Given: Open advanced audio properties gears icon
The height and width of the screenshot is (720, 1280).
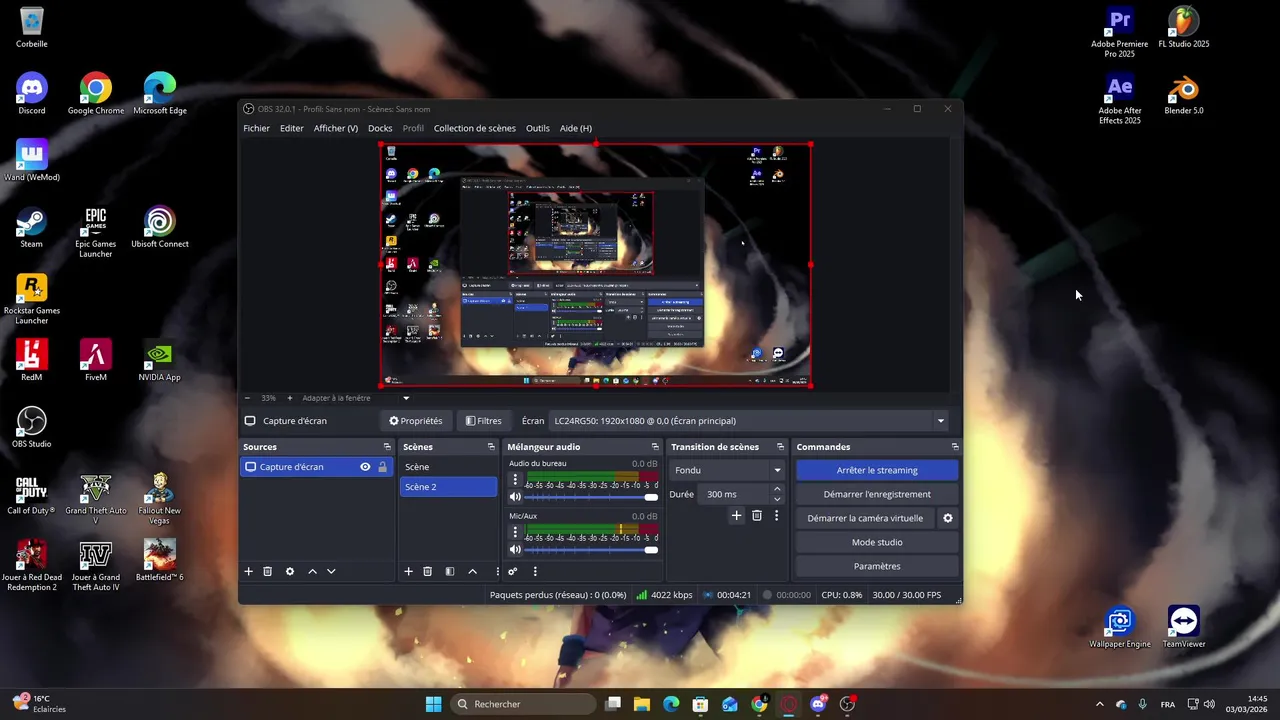Looking at the screenshot, I should tap(512, 571).
